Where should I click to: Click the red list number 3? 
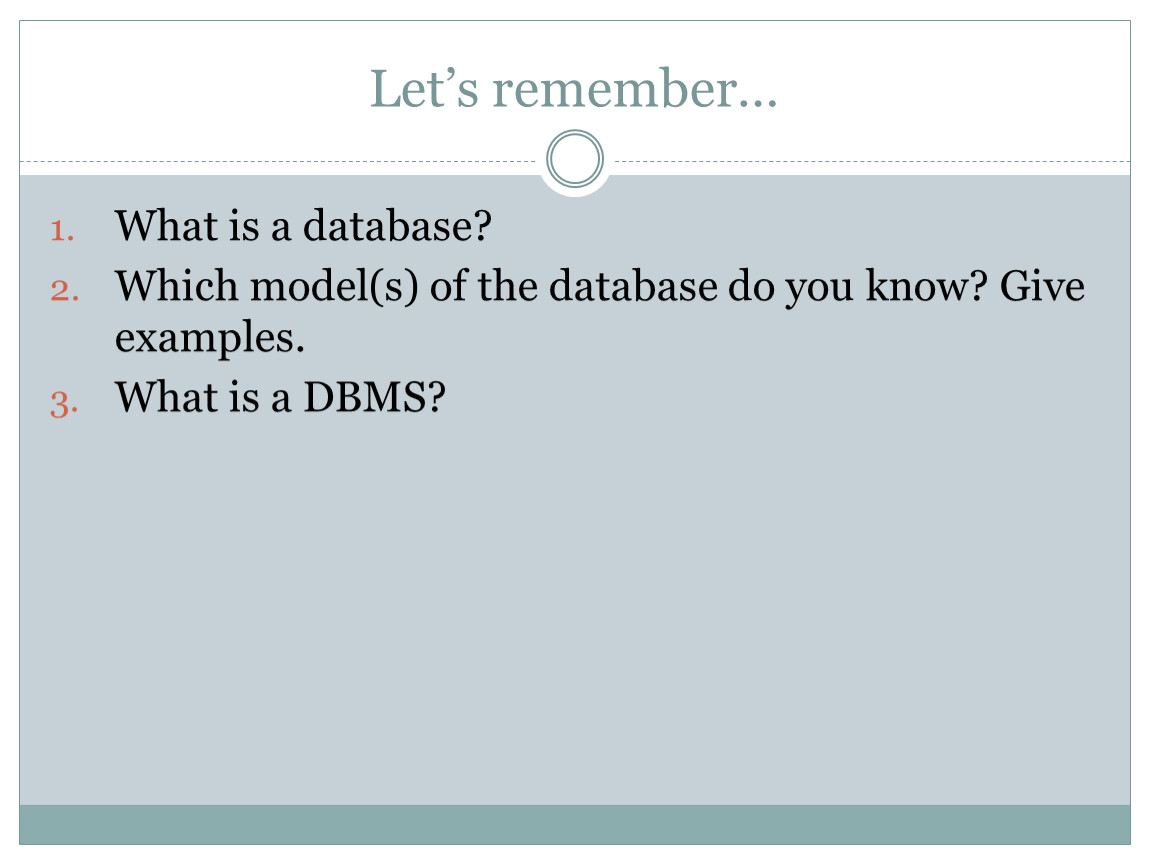click(64, 403)
